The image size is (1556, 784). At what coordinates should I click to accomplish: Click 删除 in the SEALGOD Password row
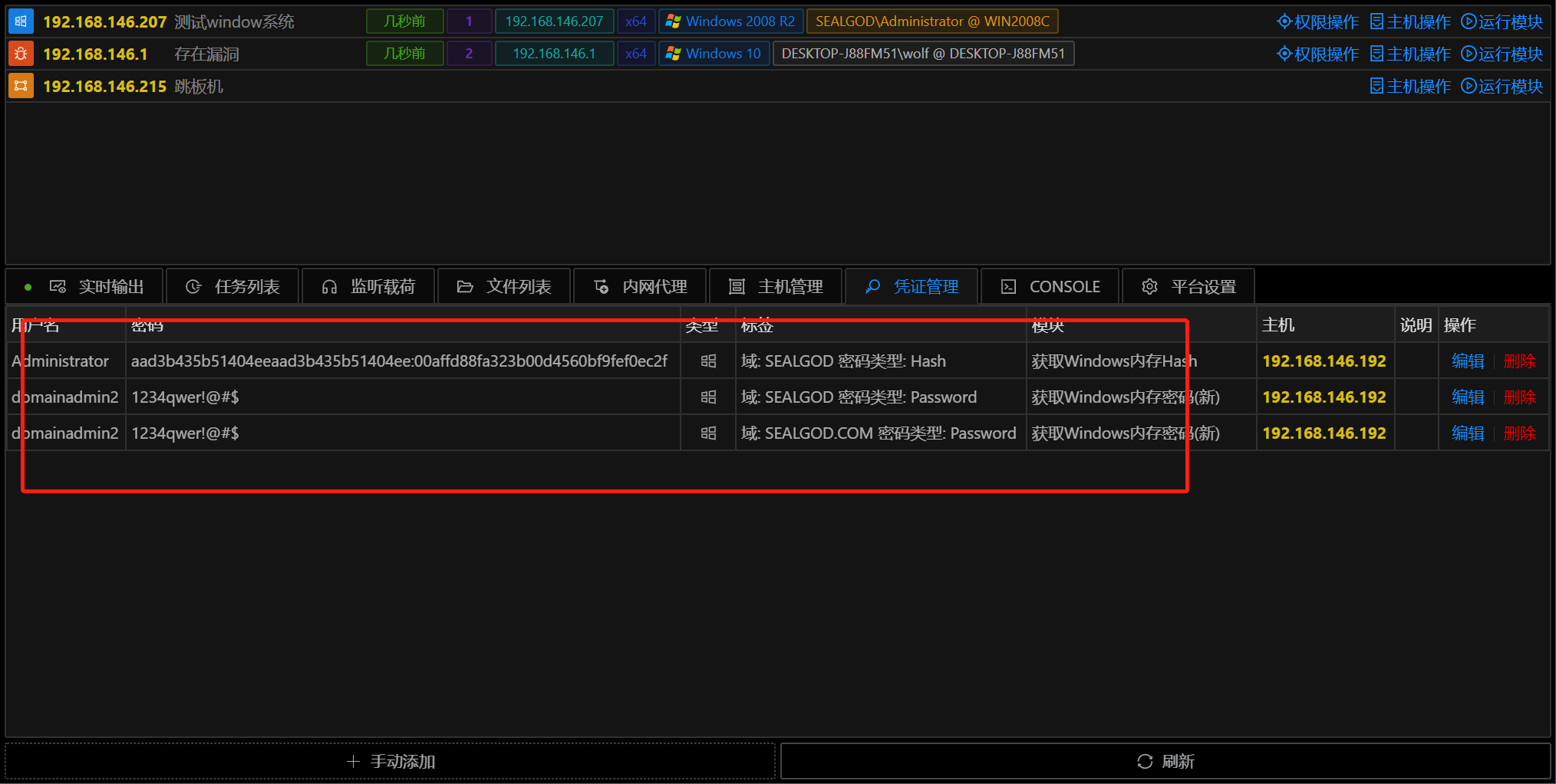pyautogui.click(x=1520, y=397)
